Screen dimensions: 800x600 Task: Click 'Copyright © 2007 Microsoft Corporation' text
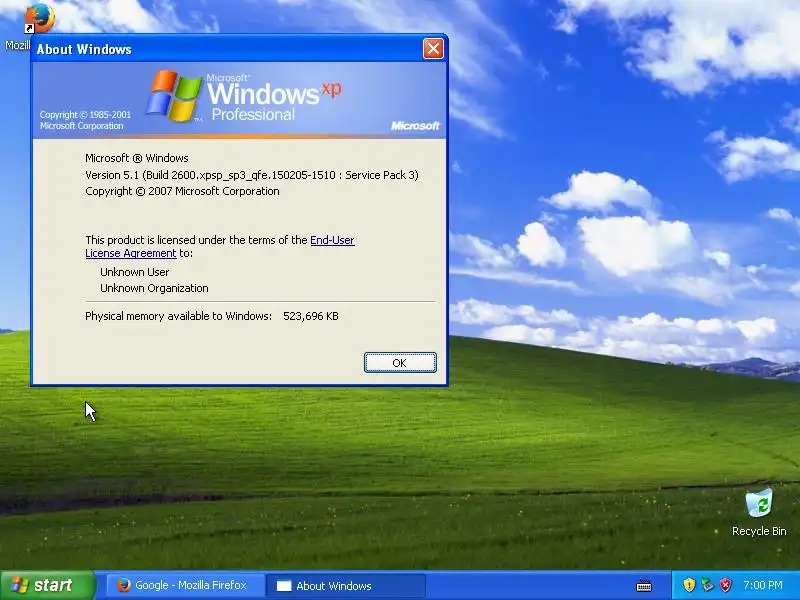click(x=182, y=191)
